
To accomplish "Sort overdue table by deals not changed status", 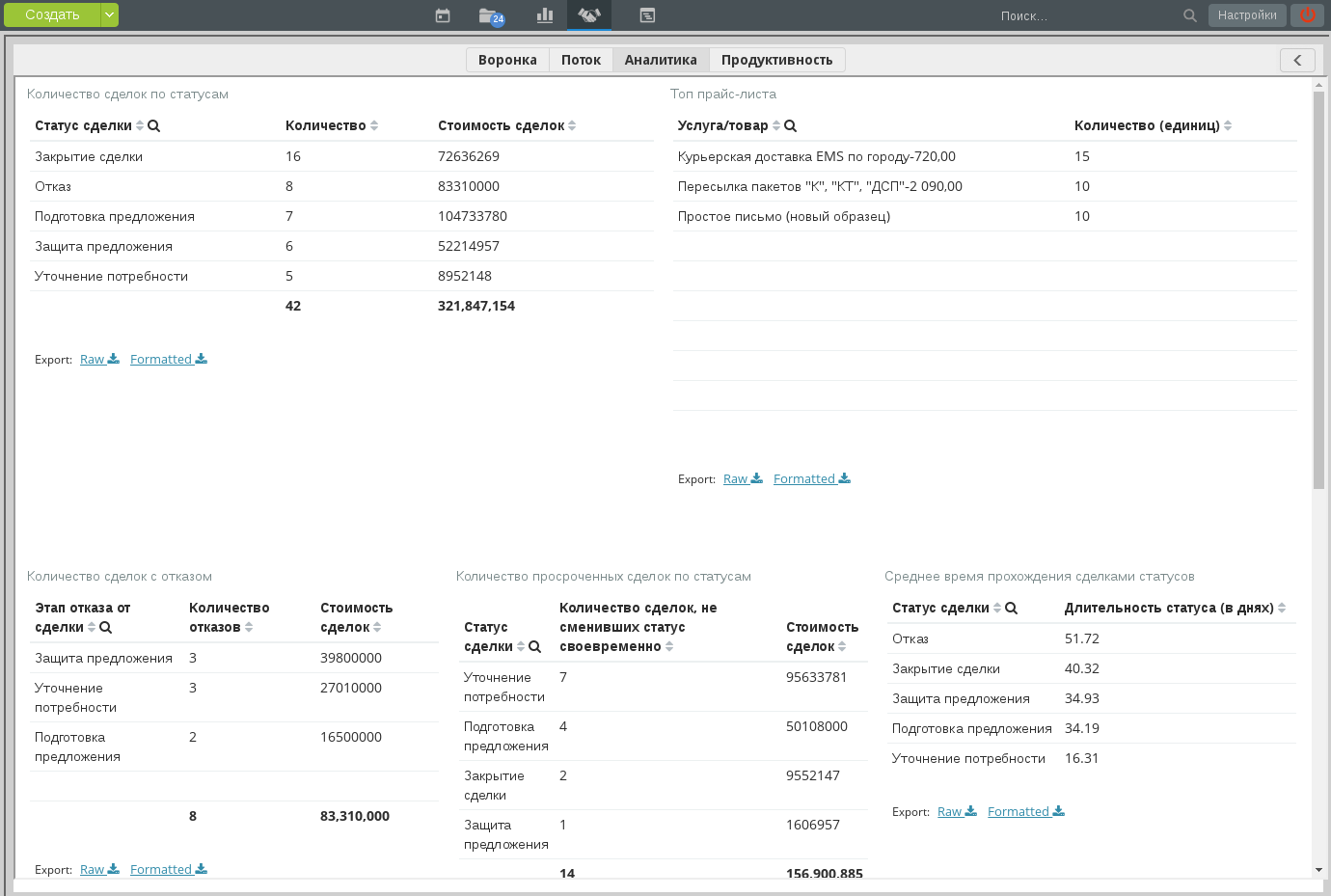I will [x=669, y=646].
